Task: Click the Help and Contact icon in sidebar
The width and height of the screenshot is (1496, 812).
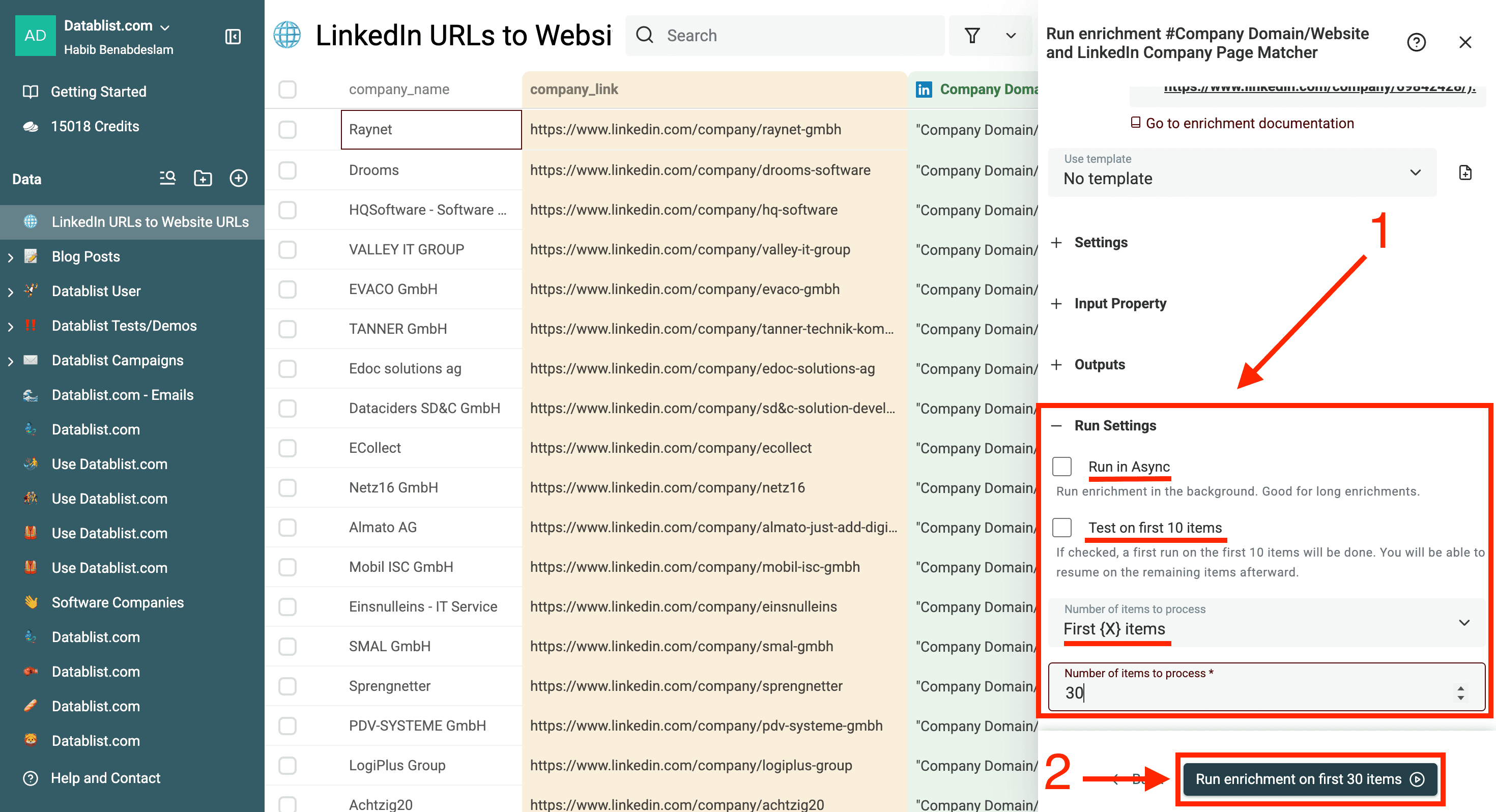Action: coord(30,778)
